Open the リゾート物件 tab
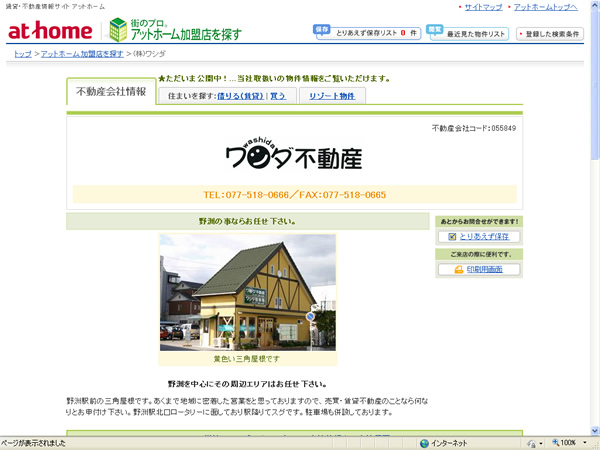The image size is (600, 450). (333, 96)
